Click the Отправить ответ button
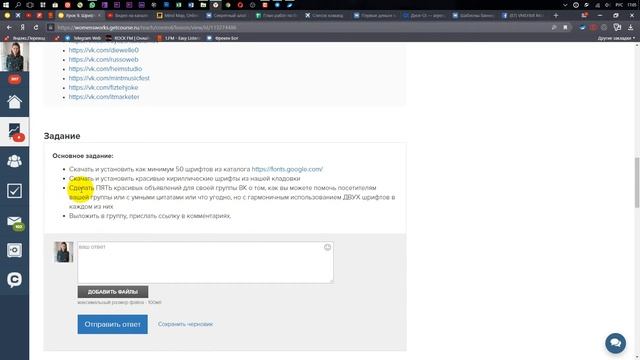 click(113, 324)
